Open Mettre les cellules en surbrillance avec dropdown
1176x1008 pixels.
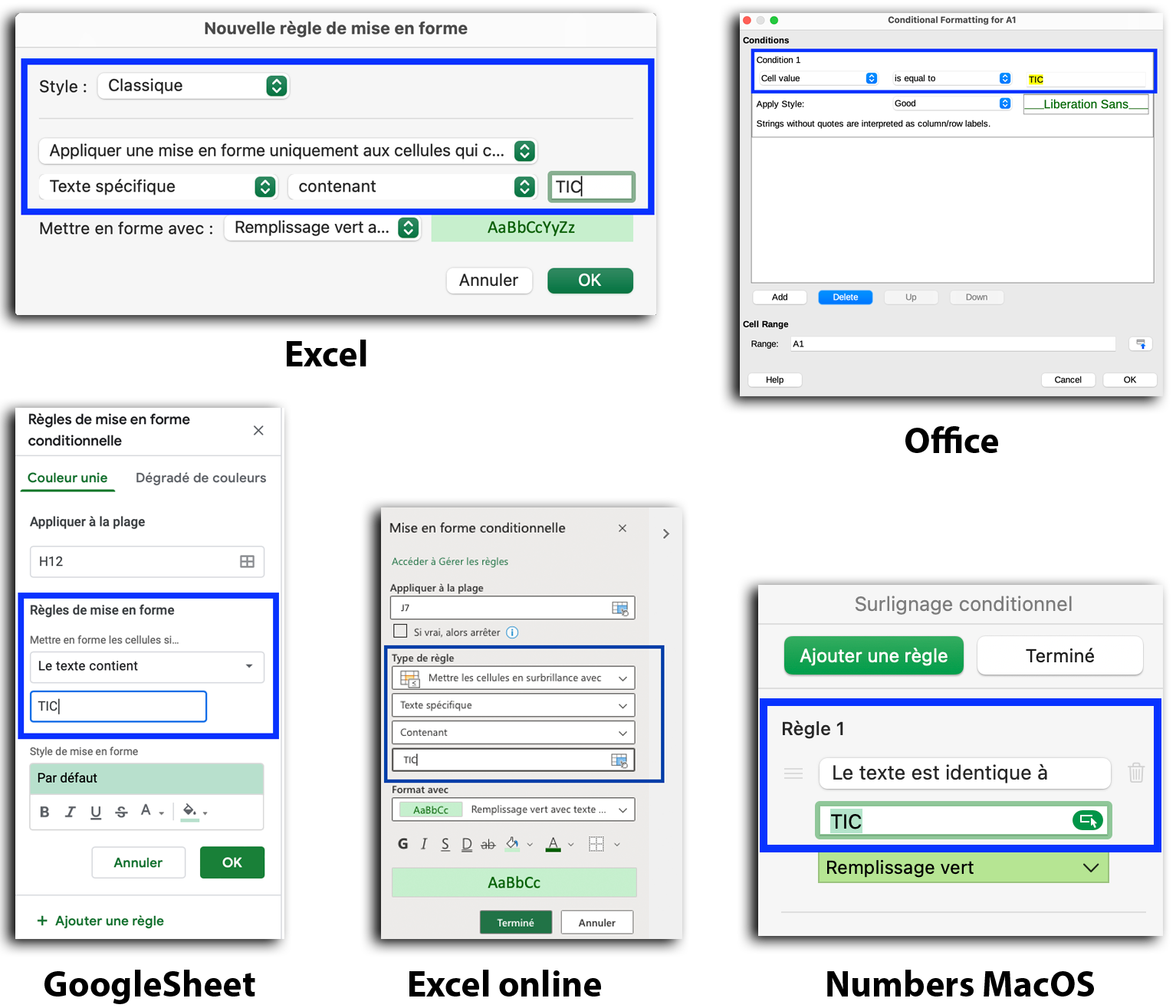[x=513, y=678]
